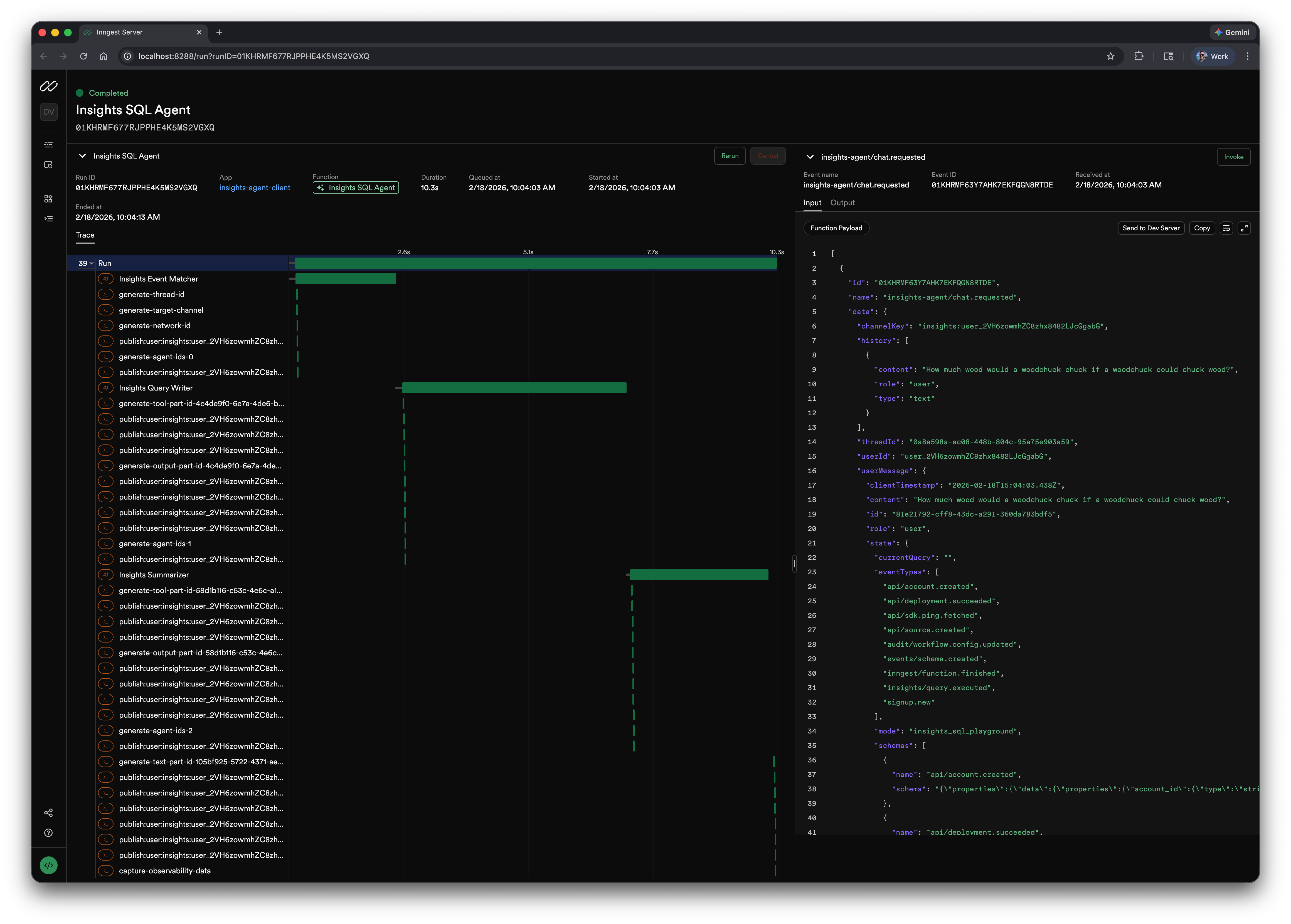Open the insights-agent-client app link
1291x924 pixels.
click(x=254, y=188)
